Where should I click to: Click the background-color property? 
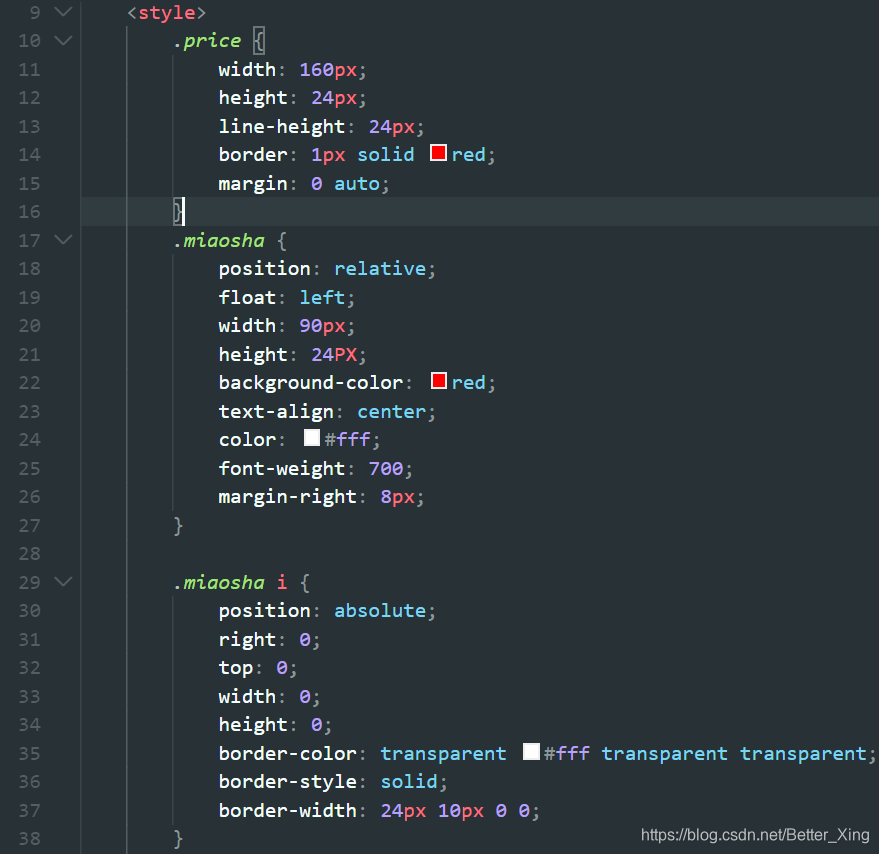[x=311, y=383]
